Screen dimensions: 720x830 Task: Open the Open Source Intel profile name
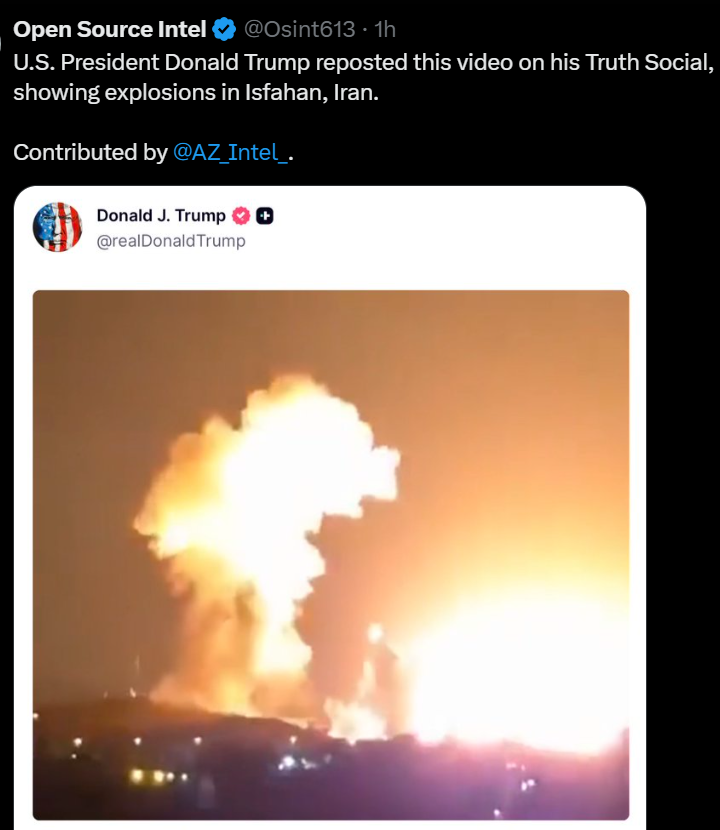pos(110,29)
